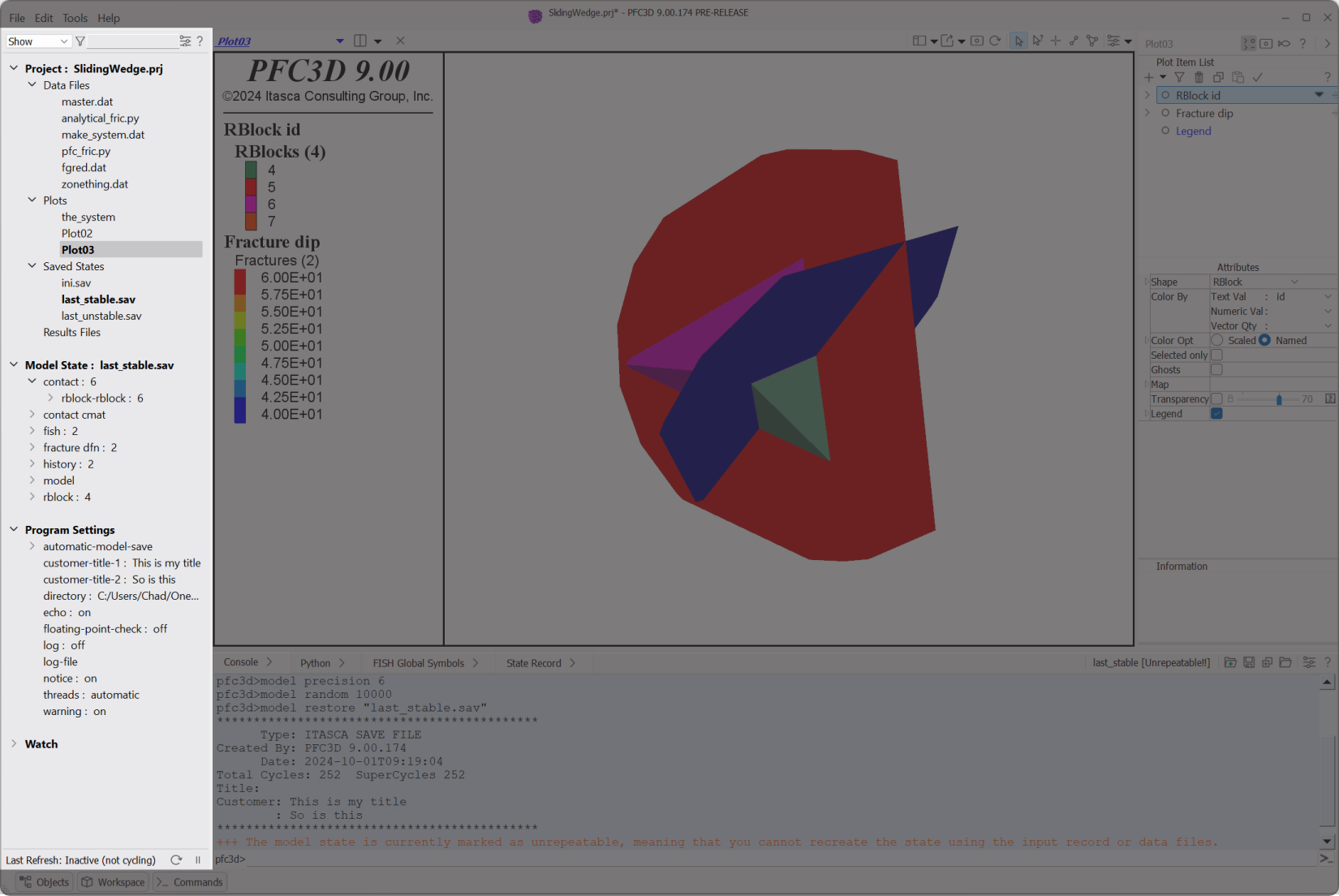Click the save state floppy disk icon
The image size is (1339, 896).
[1249, 663]
